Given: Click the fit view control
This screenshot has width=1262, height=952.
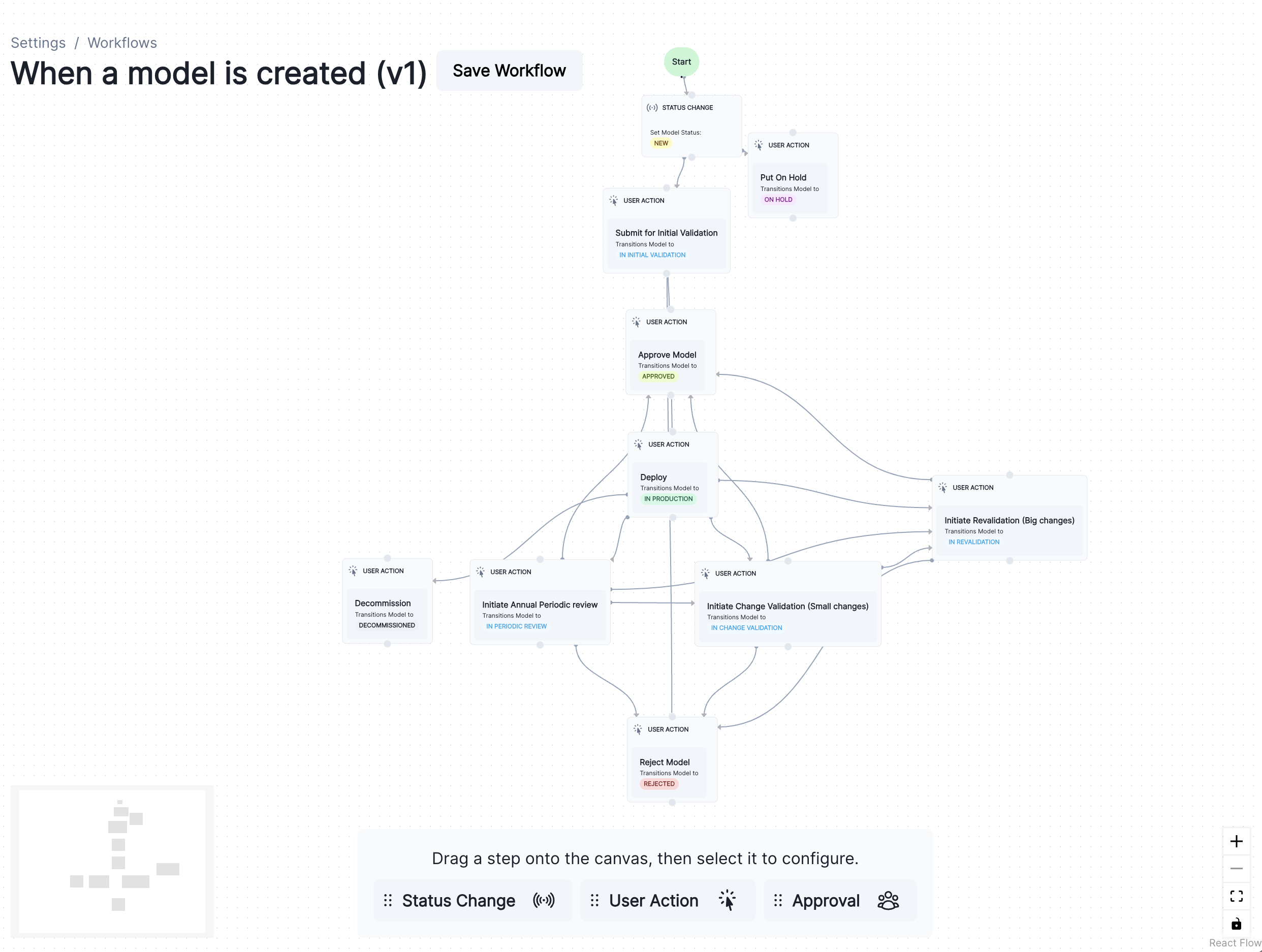Looking at the screenshot, I should click(x=1237, y=896).
